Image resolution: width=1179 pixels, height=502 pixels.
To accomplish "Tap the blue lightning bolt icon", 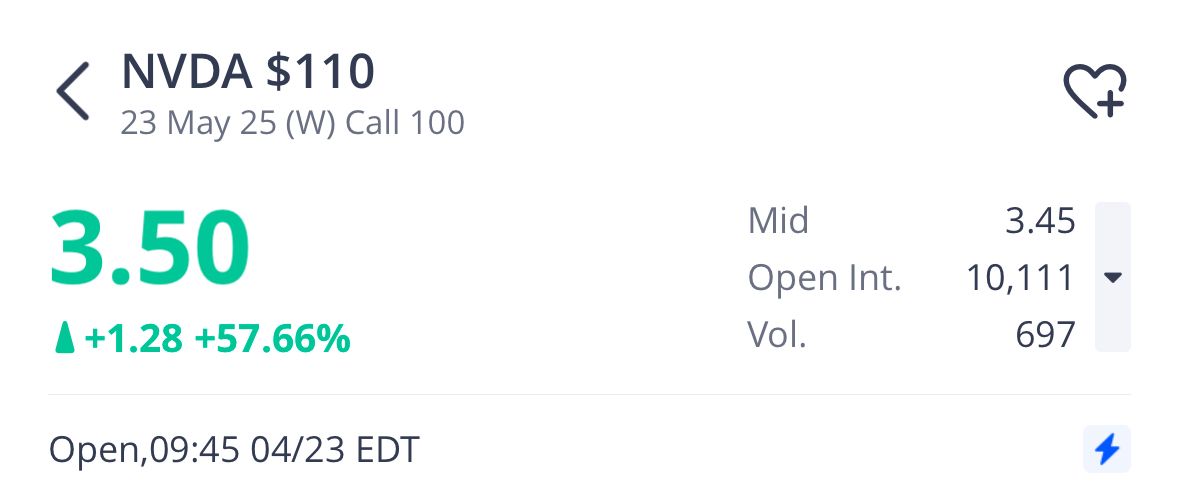I will [x=1107, y=449].
